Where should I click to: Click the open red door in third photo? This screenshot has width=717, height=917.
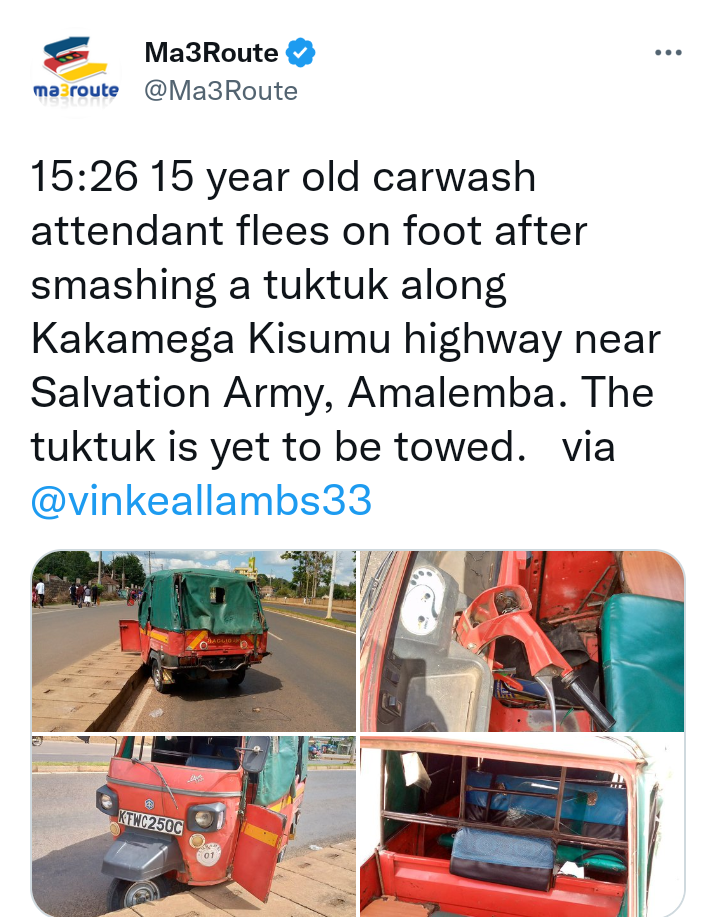(x=261, y=852)
